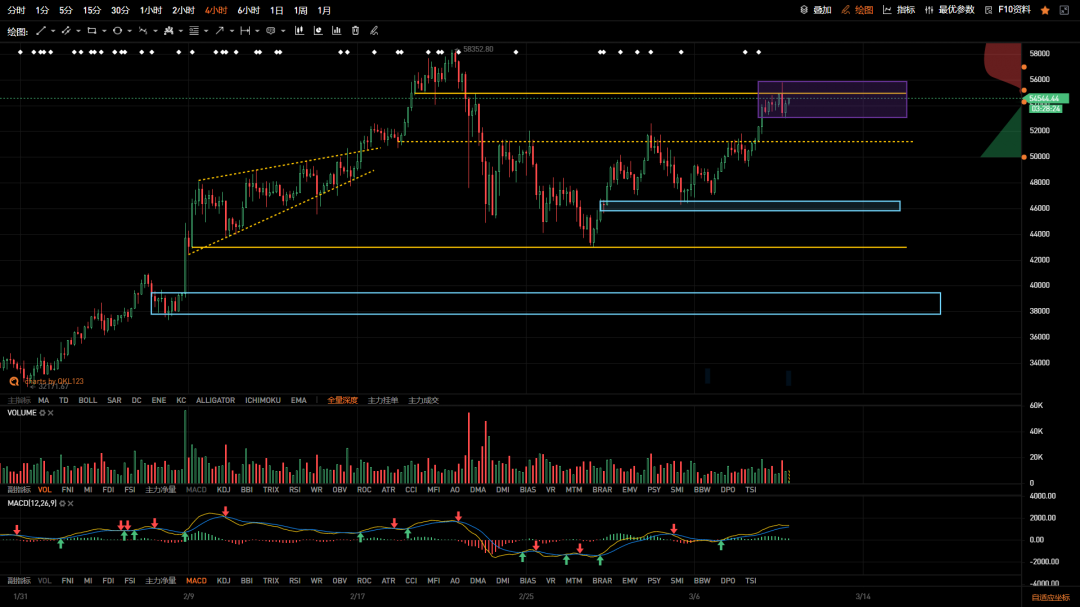1080x607 pixels.
Task: Click the orange favorite star icon
Action: [1045, 10]
